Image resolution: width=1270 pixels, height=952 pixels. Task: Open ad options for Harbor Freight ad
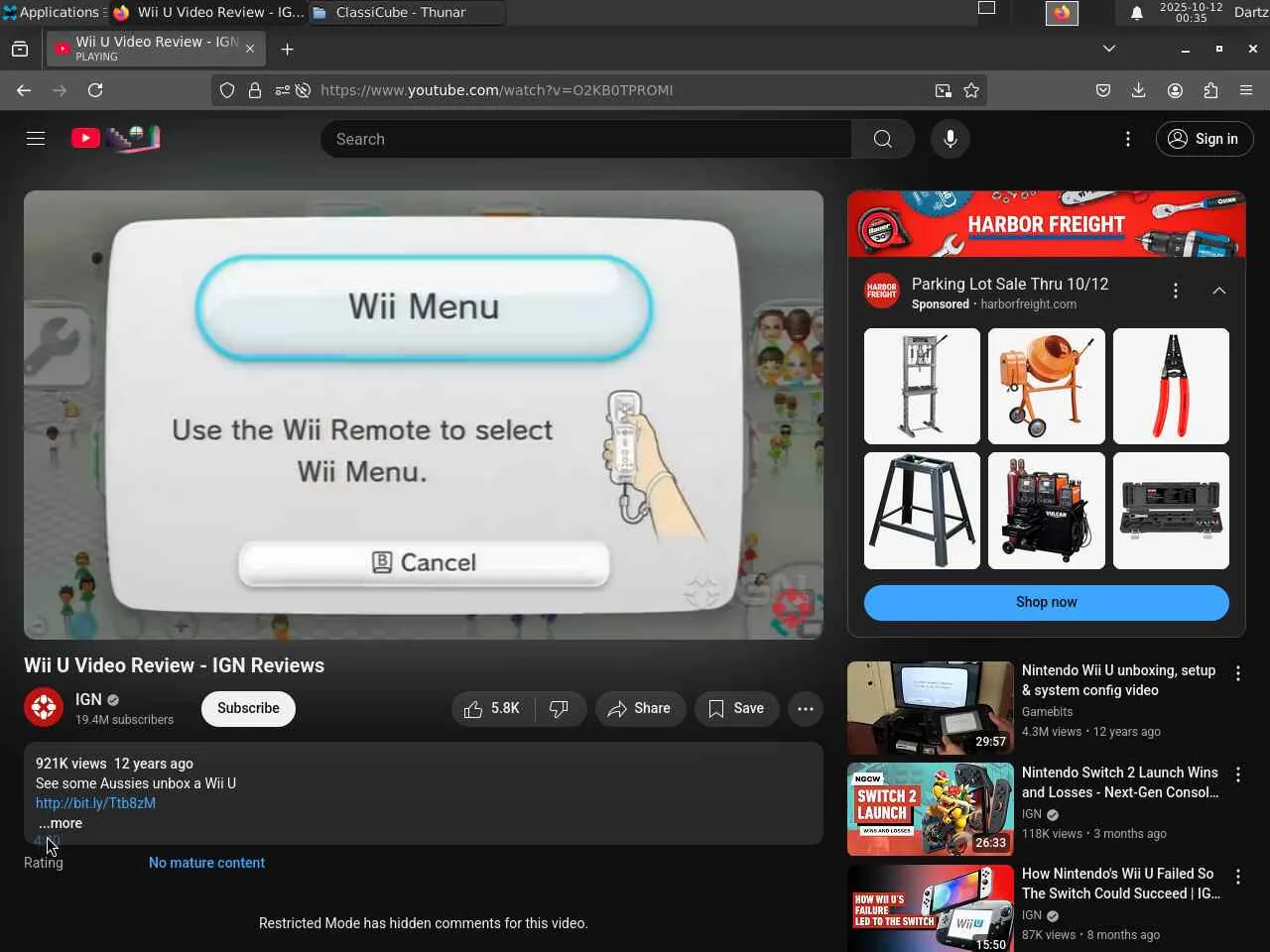coord(1176,291)
